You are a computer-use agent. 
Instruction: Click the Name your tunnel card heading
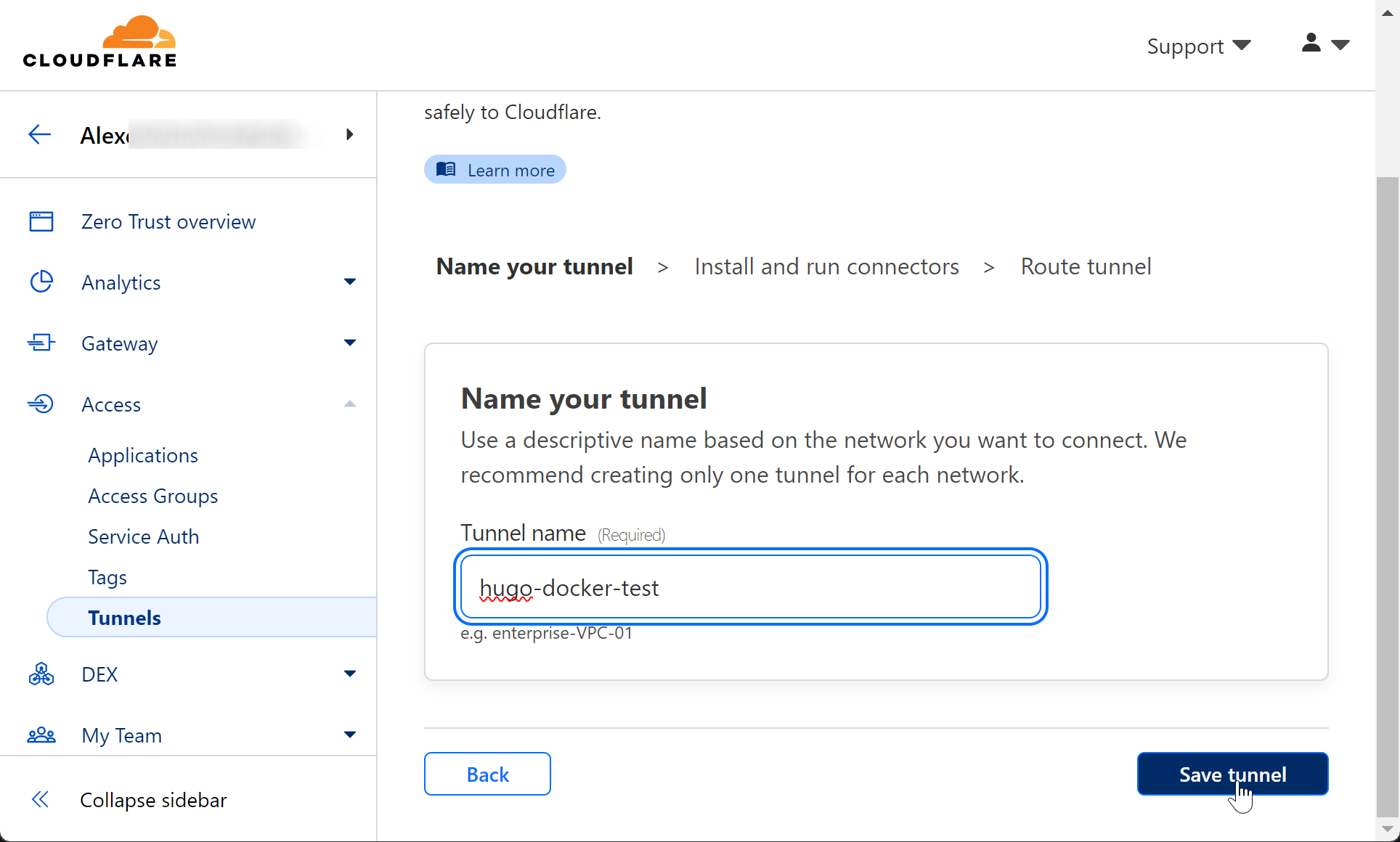(x=584, y=398)
